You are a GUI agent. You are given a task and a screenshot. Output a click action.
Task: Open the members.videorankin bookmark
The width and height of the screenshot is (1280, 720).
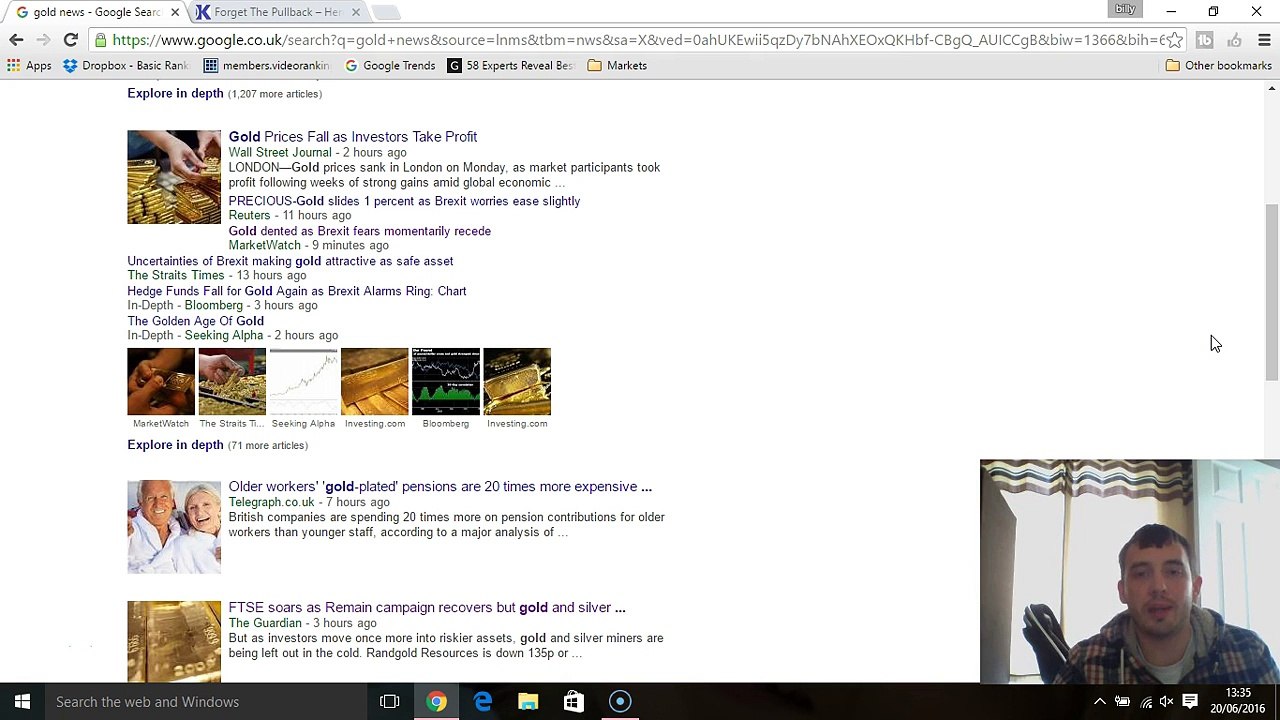pos(266,66)
